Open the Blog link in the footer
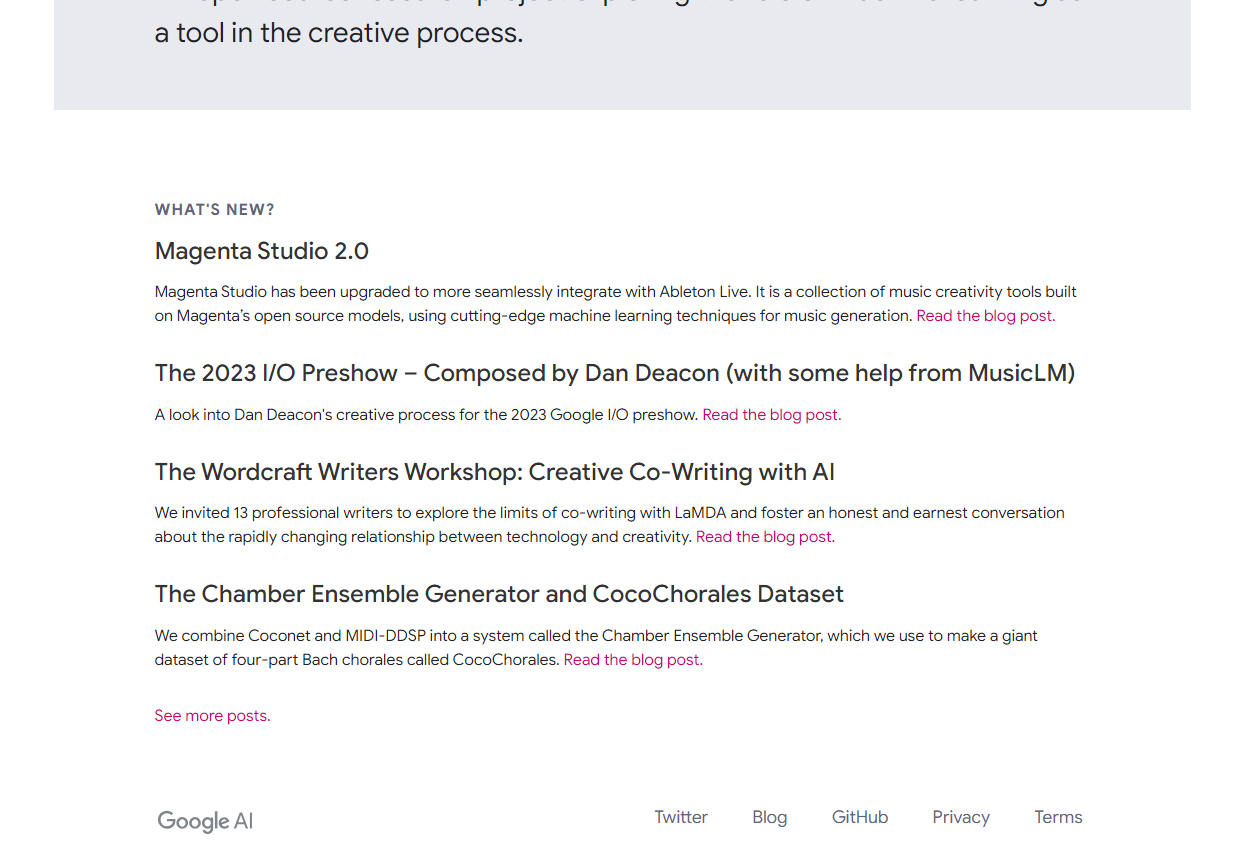Viewport: 1248px width, 853px height. click(x=770, y=817)
